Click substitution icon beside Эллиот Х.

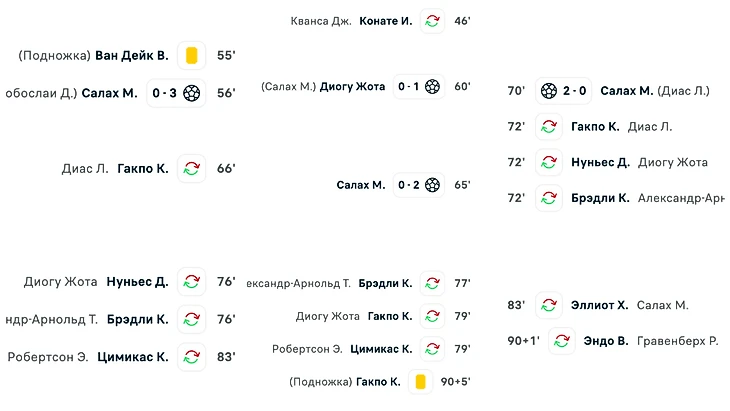coord(548,305)
